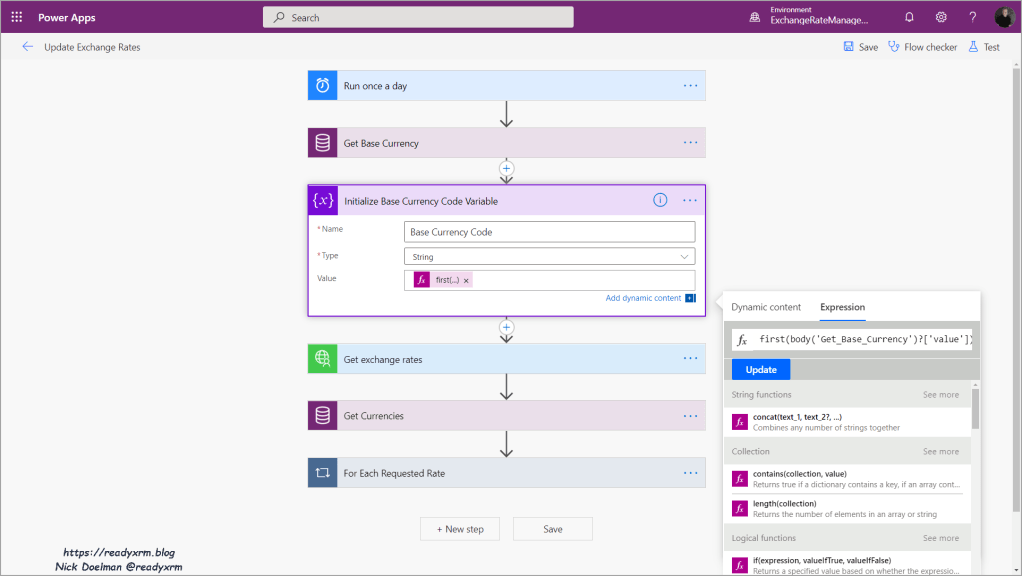1022x576 pixels.
Task: Switch to the Dynamic content tab
Action: click(x=766, y=307)
